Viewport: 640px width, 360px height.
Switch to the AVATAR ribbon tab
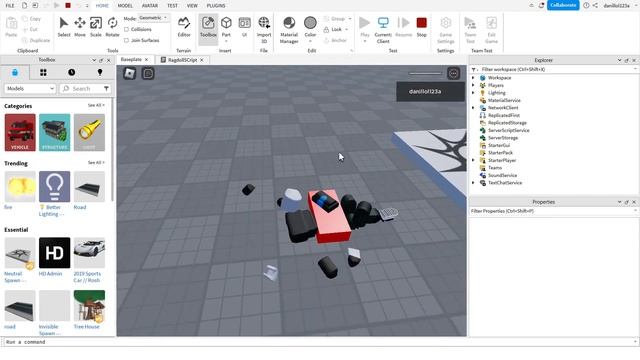[150, 6]
